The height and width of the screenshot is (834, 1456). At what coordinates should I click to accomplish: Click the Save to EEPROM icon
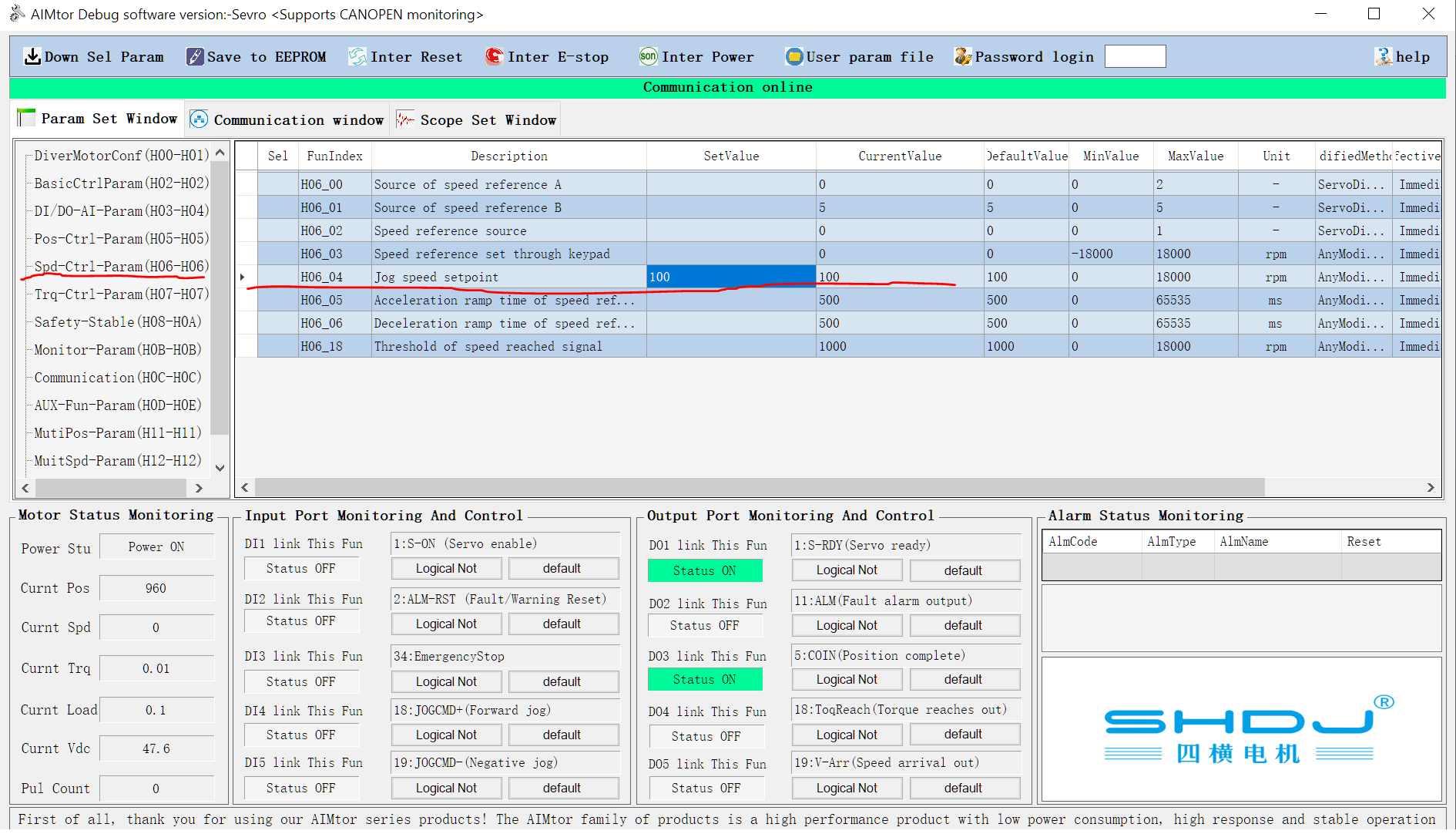tap(195, 57)
